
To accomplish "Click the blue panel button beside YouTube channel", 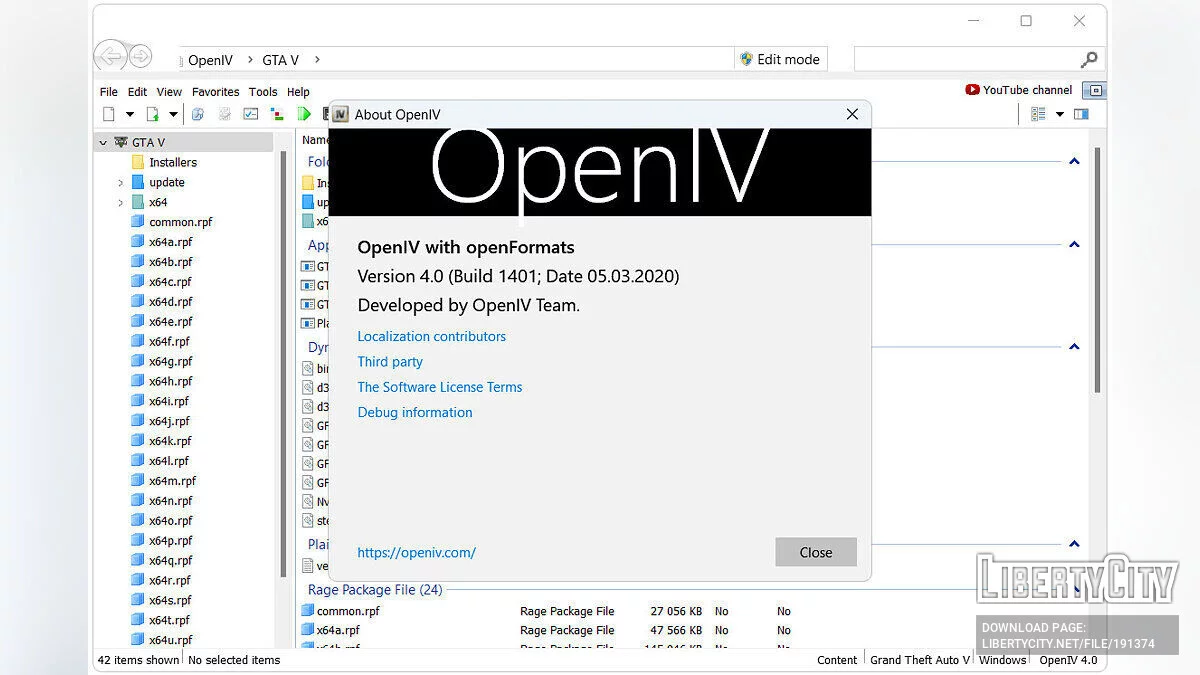I will (1095, 90).
